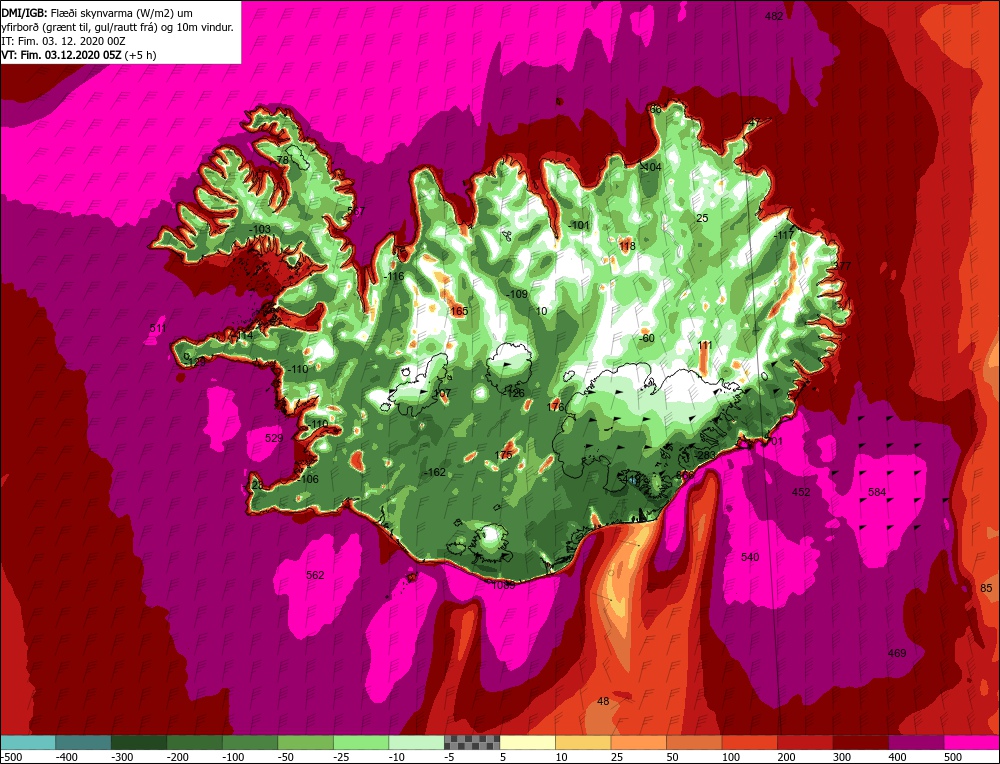Click the map value 165 over the orange patch
Screen dimensions: 1000x764
459,311
